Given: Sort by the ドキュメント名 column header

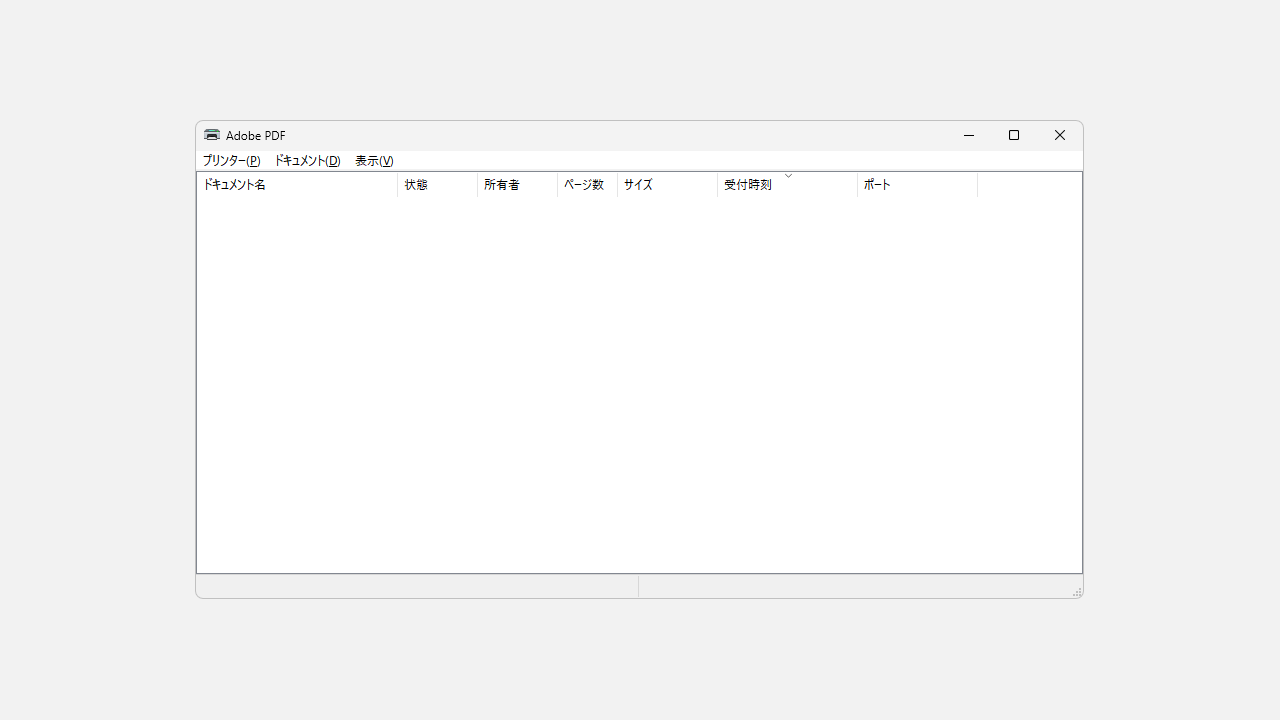Looking at the screenshot, I should [297, 185].
